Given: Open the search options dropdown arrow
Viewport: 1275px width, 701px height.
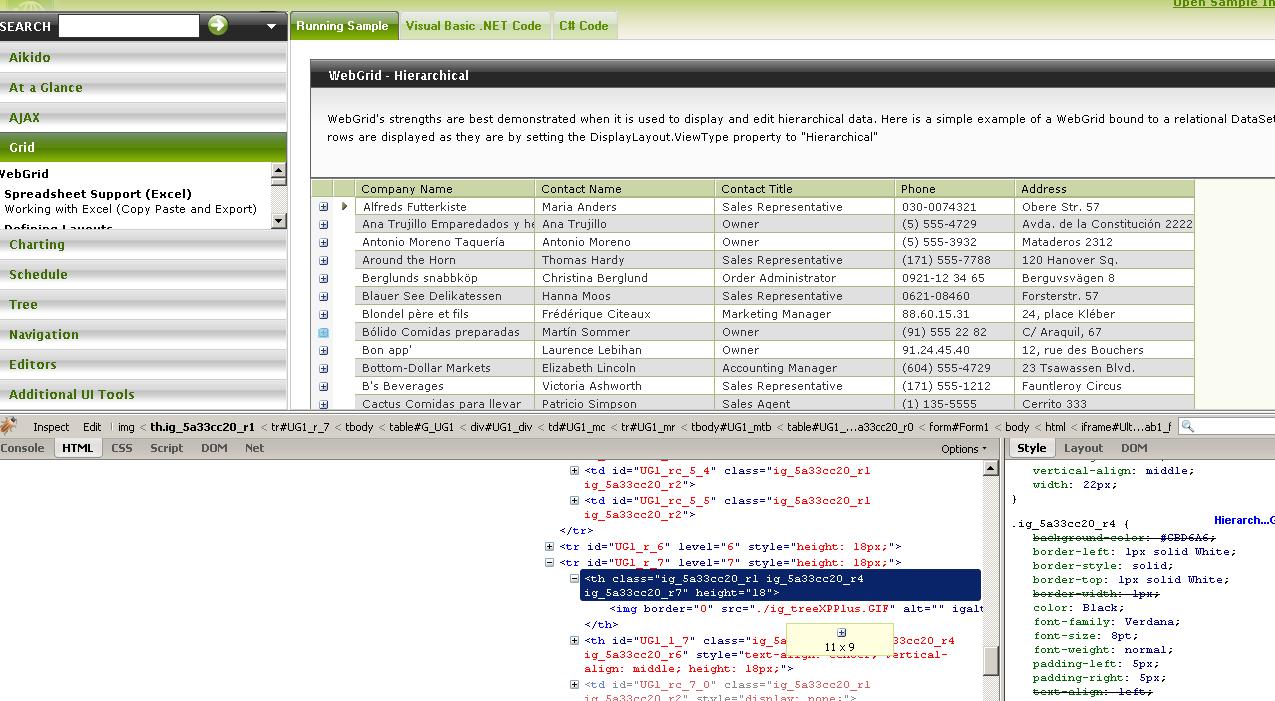Looking at the screenshot, I should (x=271, y=26).
